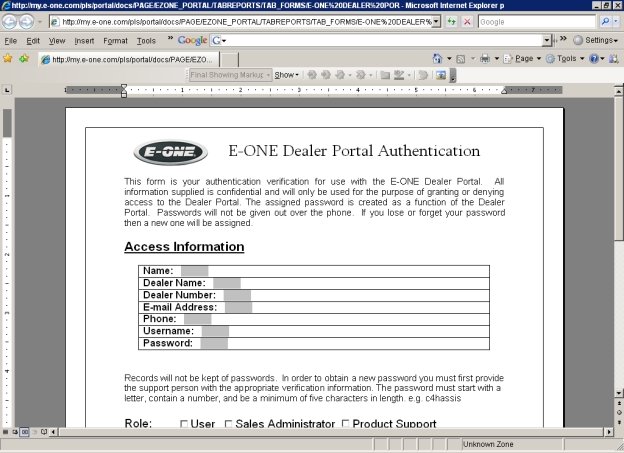Screen dimensions: 624x453
Task: Click the empty New Tab button
Action: tap(230, 60)
